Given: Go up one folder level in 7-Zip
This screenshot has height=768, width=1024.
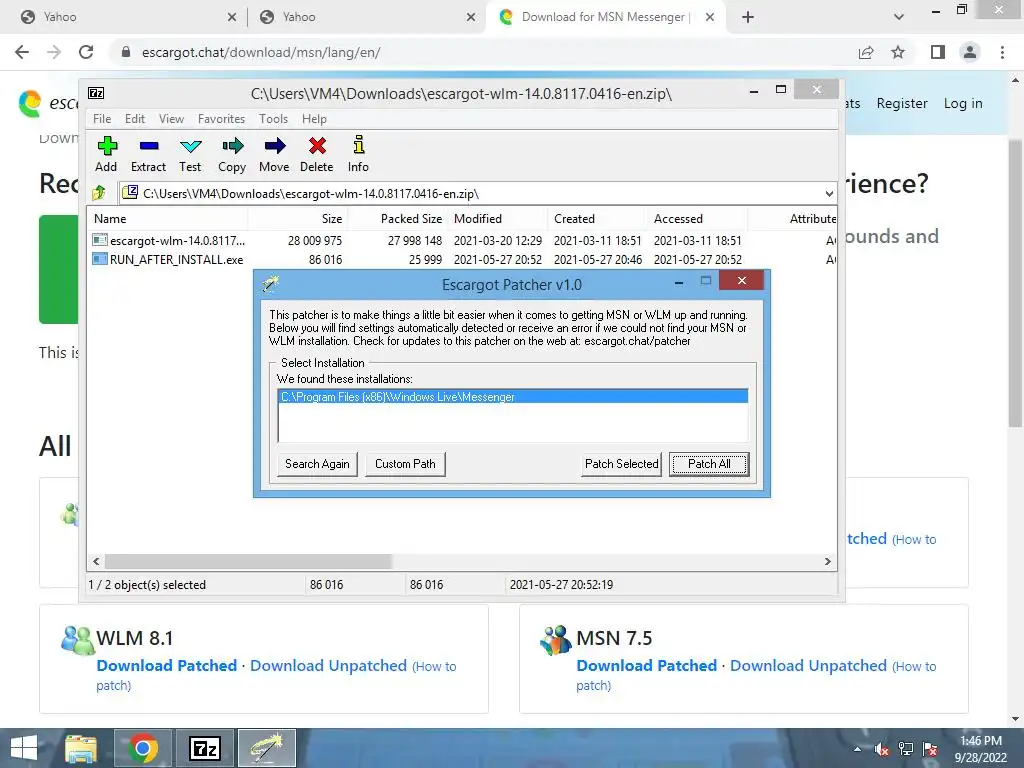Looking at the screenshot, I should coord(99,193).
